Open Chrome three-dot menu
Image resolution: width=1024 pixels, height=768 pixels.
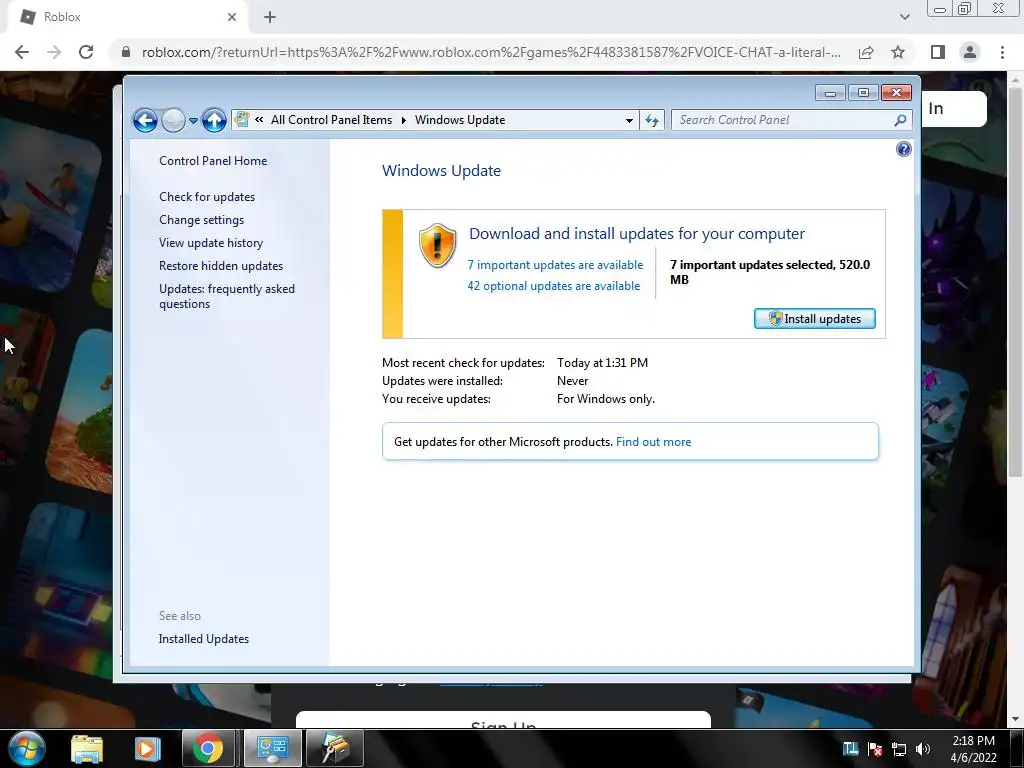[x=1002, y=52]
